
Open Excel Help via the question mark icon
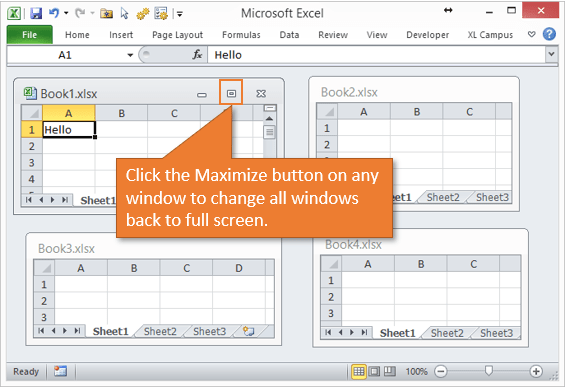549,34
